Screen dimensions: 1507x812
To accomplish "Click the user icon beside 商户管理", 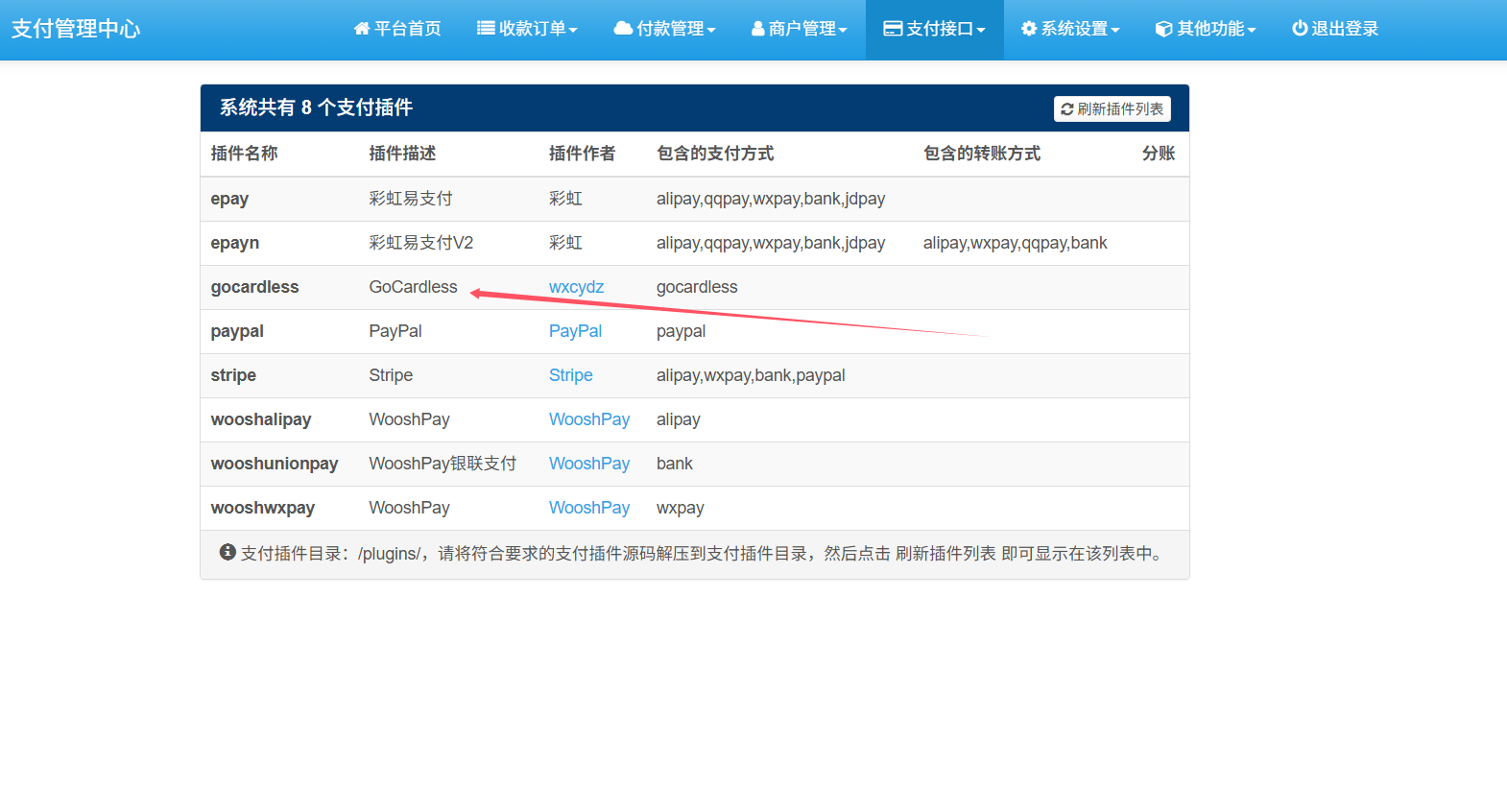I will point(758,29).
